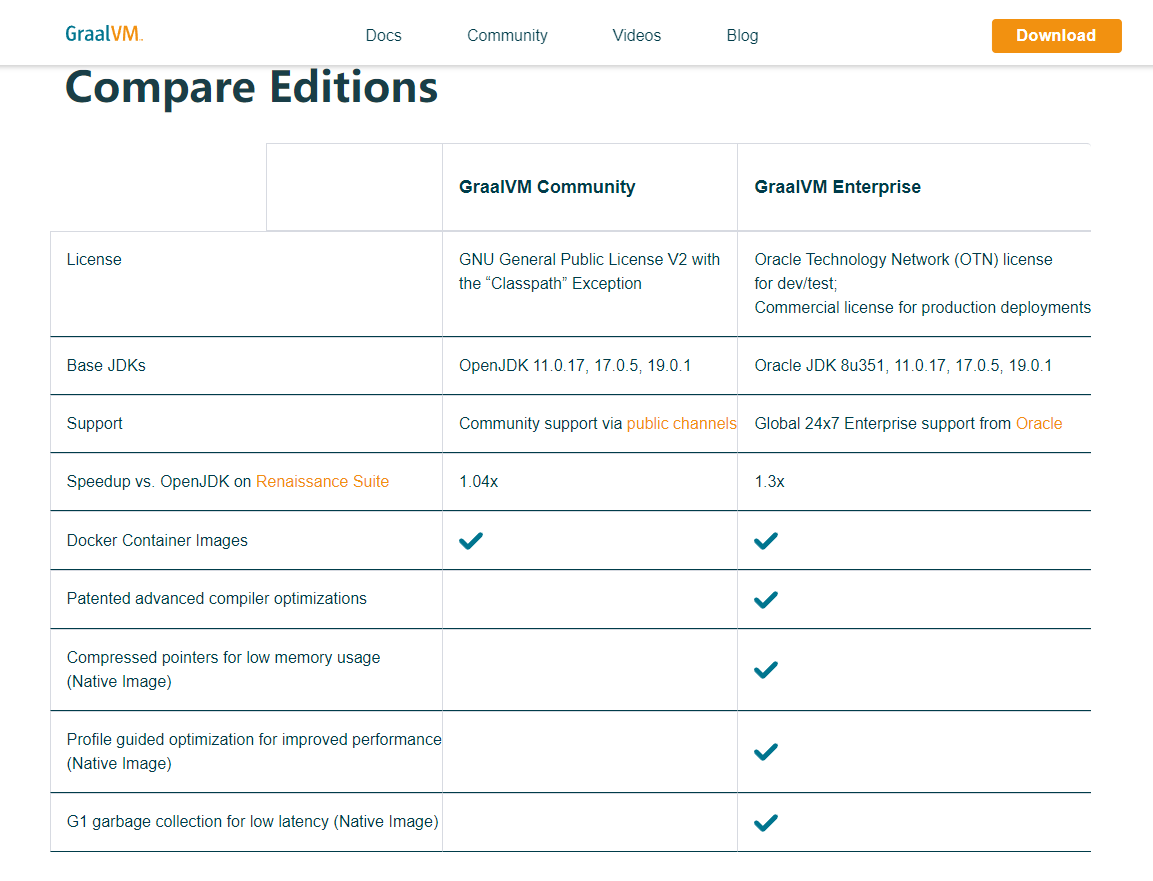Click the 1.3x speedup value
The height and width of the screenshot is (881, 1153).
(769, 482)
